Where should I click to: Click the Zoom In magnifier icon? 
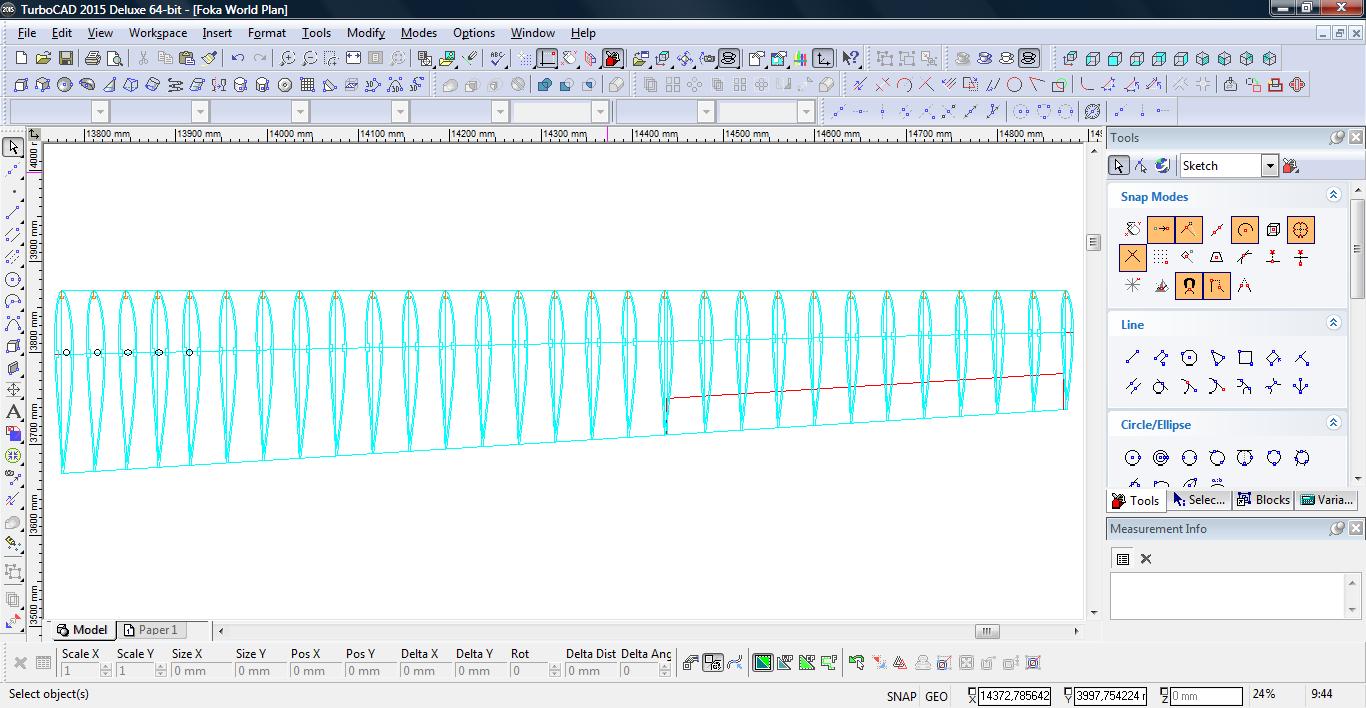(288, 59)
